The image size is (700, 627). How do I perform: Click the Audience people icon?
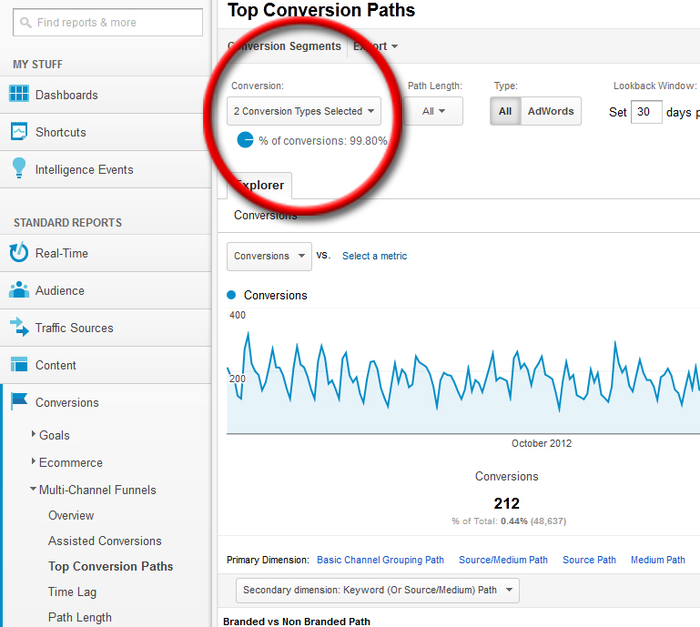(x=19, y=290)
